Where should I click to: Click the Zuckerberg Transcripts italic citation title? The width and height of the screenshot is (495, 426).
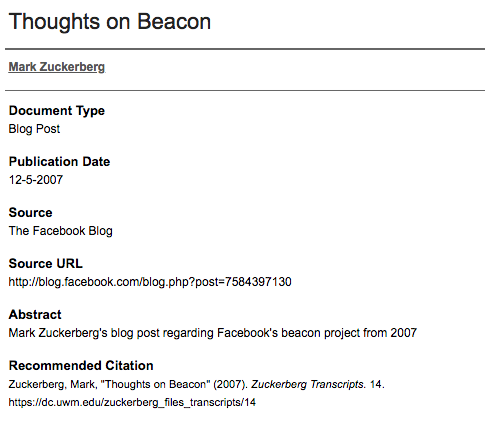[x=308, y=384]
